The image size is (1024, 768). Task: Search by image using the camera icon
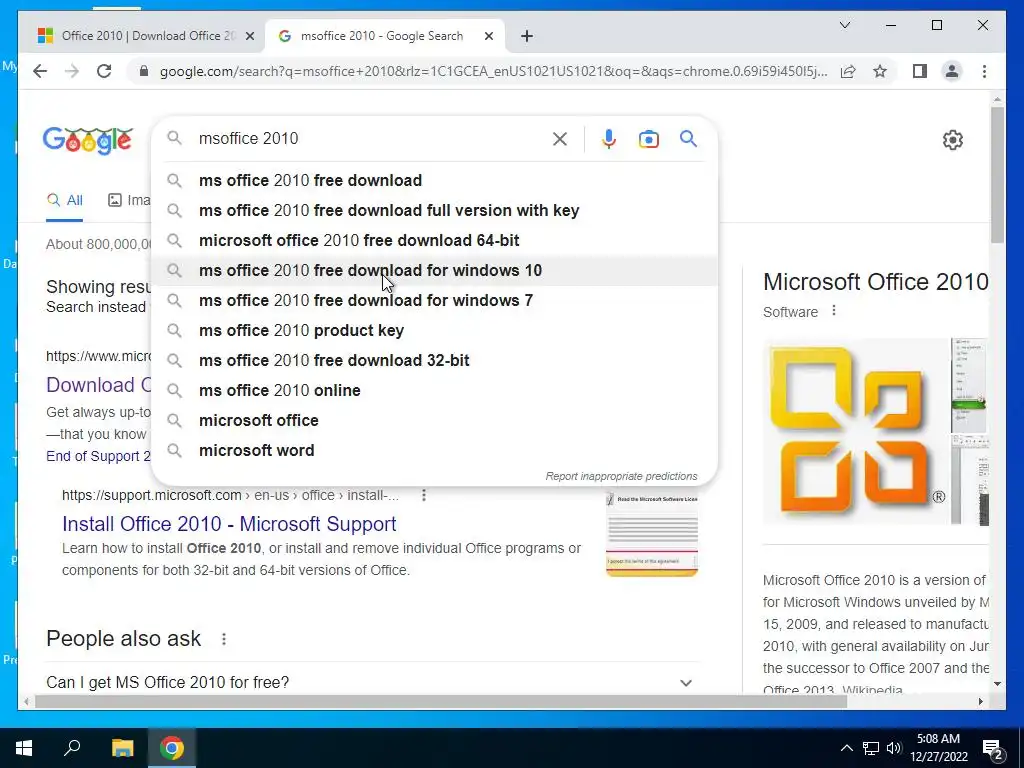tap(648, 139)
